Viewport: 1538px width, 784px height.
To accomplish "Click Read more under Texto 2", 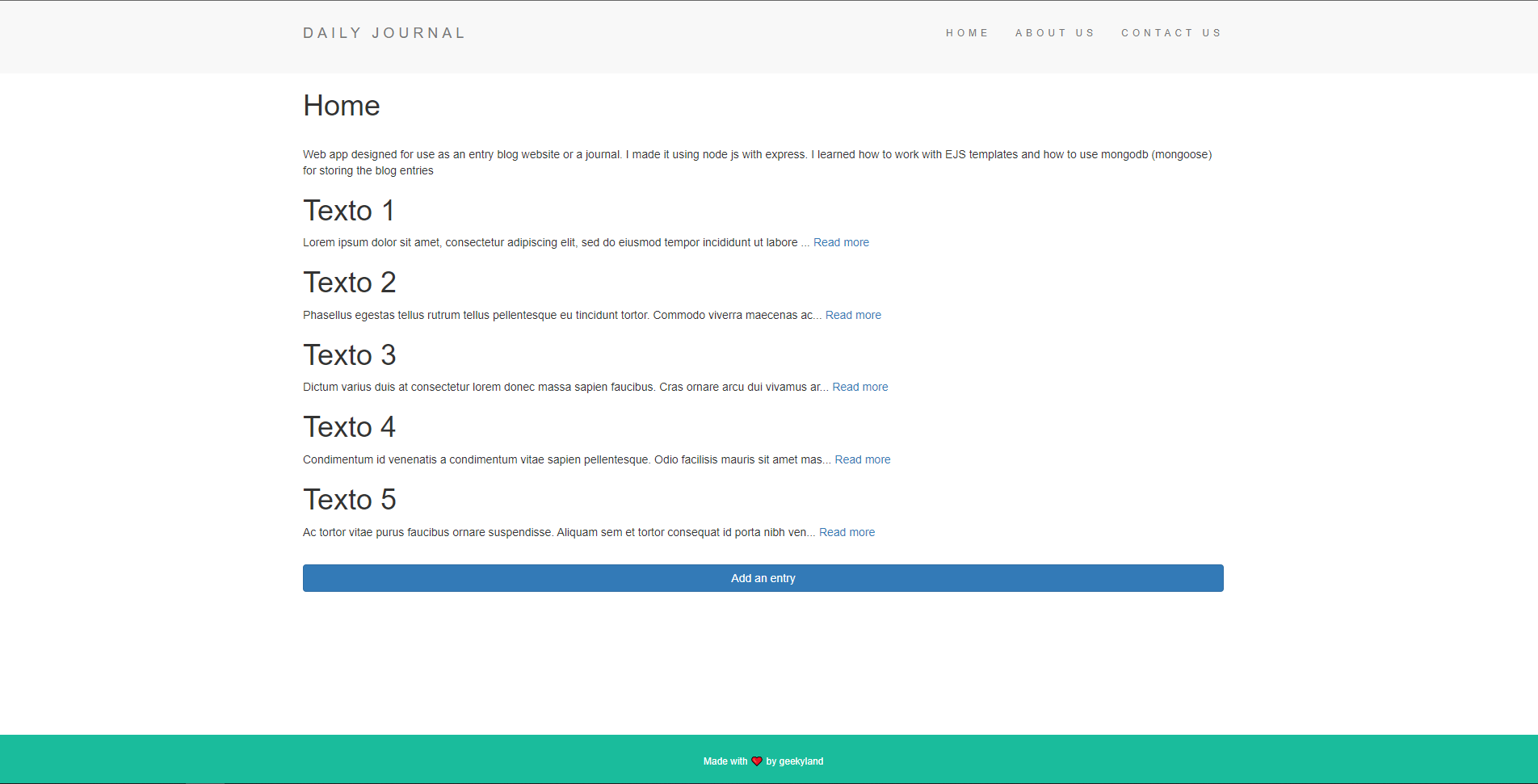I will 853,315.
